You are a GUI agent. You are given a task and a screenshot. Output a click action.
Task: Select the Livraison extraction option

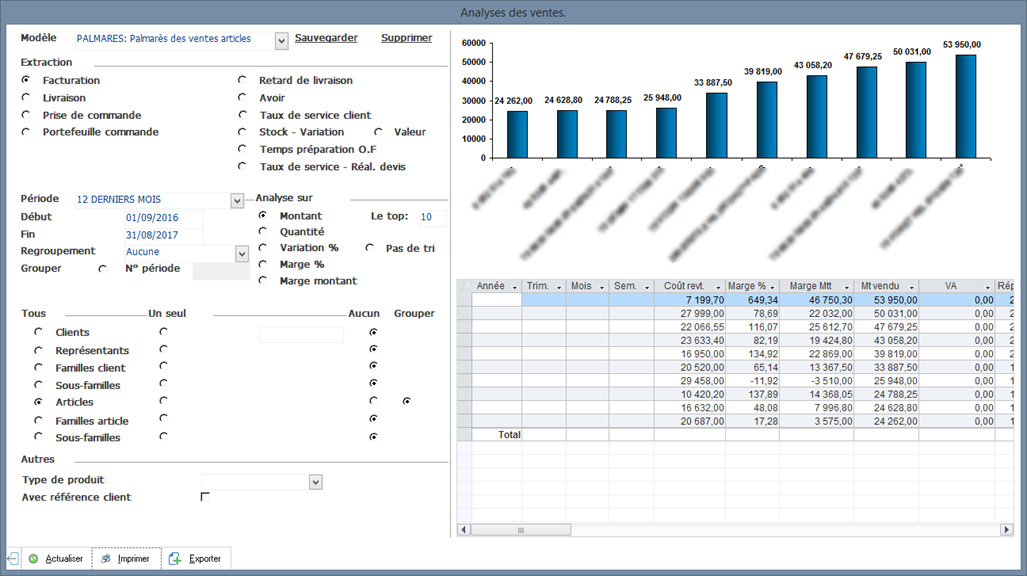[26, 98]
